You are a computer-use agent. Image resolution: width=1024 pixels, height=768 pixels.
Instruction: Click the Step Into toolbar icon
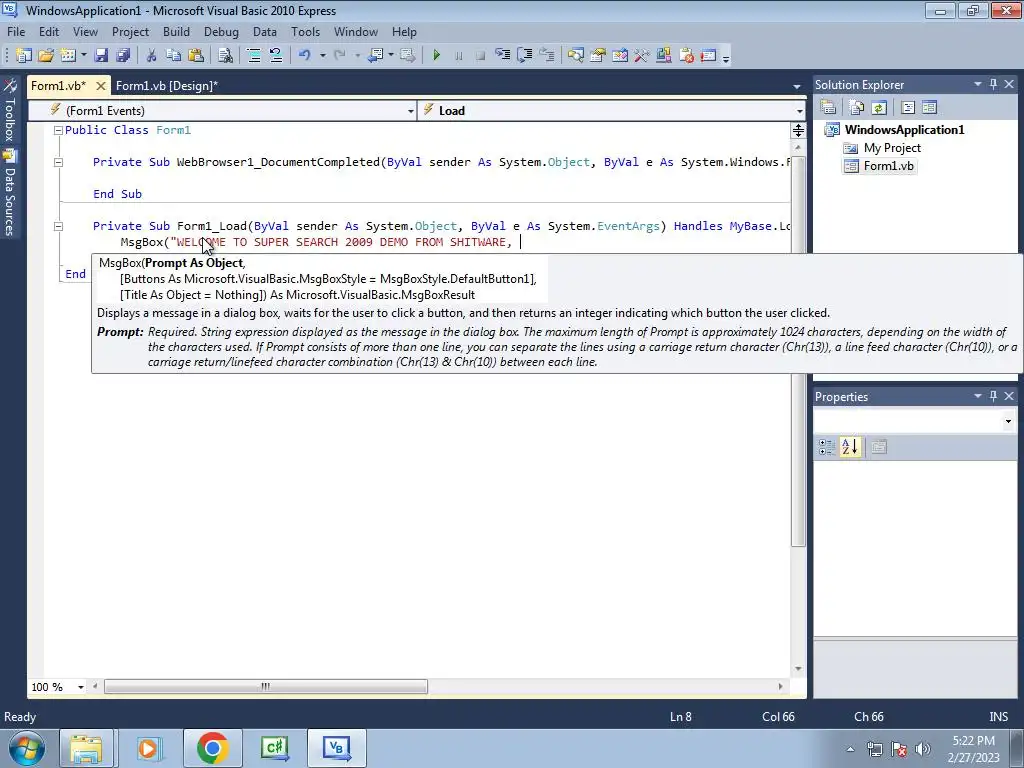[x=502, y=56]
